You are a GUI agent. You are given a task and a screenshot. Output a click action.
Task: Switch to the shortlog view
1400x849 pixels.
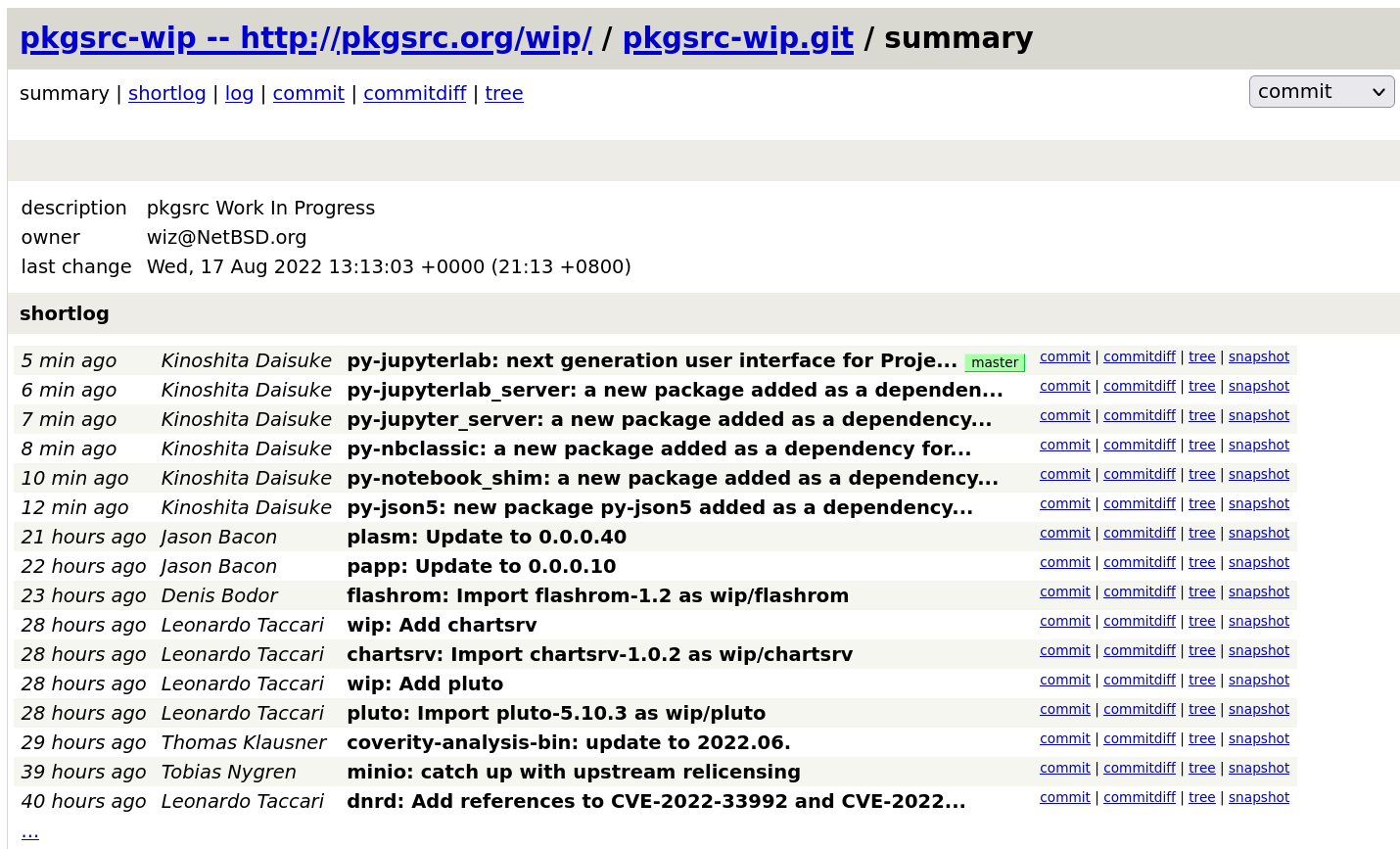tap(166, 93)
